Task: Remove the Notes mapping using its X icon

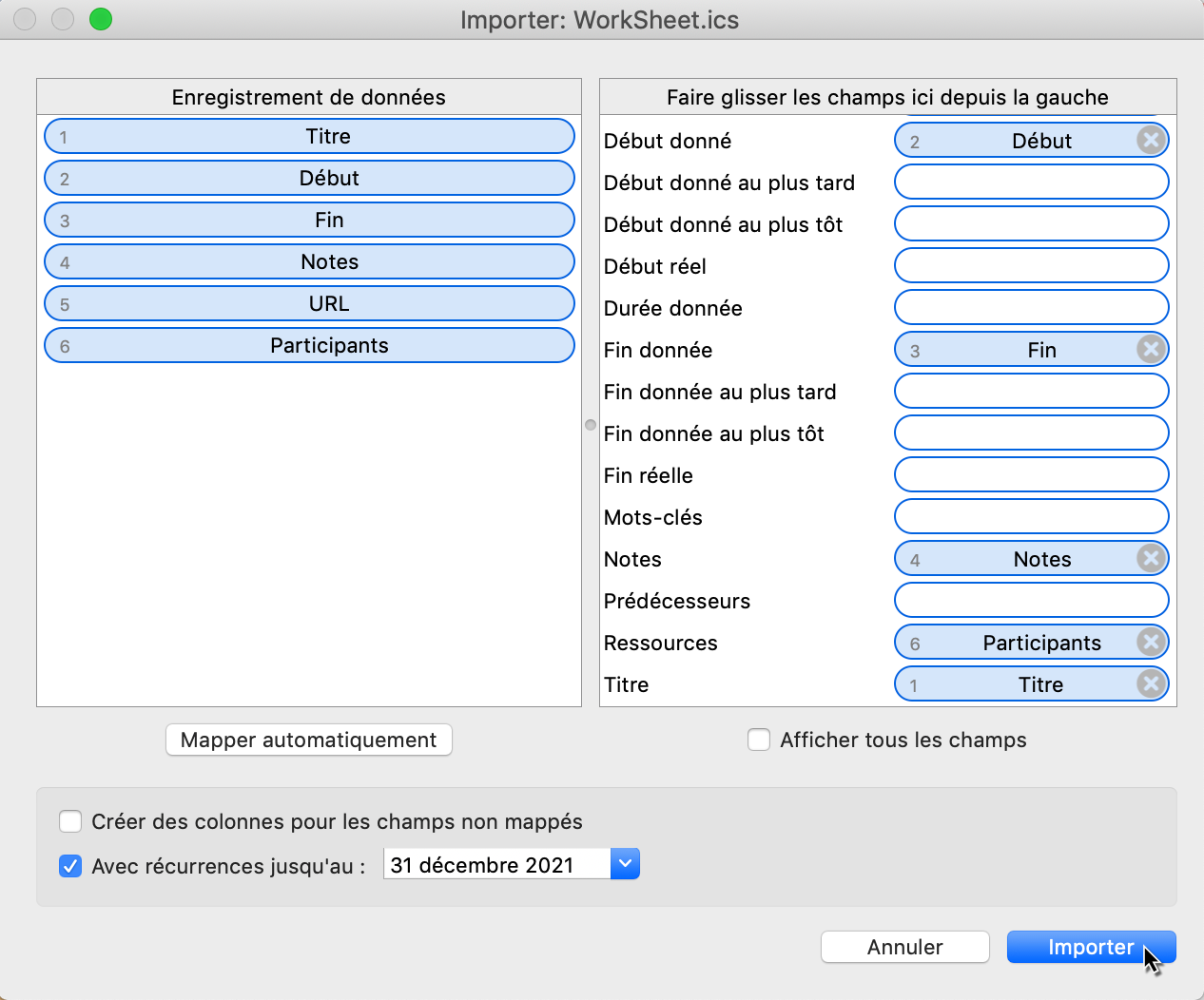Action: click(x=1151, y=558)
